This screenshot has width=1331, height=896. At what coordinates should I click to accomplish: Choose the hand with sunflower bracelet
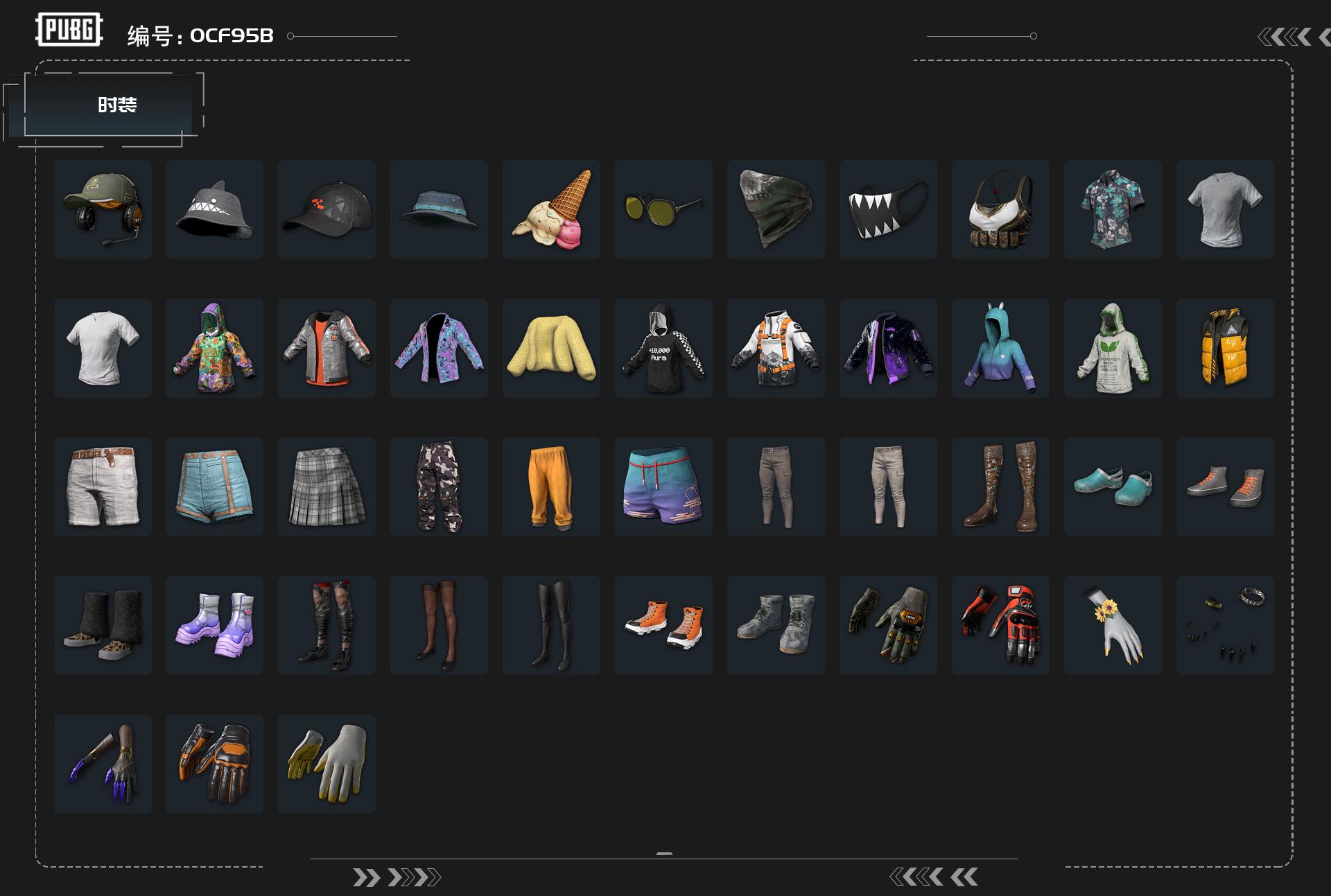pos(1113,625)
